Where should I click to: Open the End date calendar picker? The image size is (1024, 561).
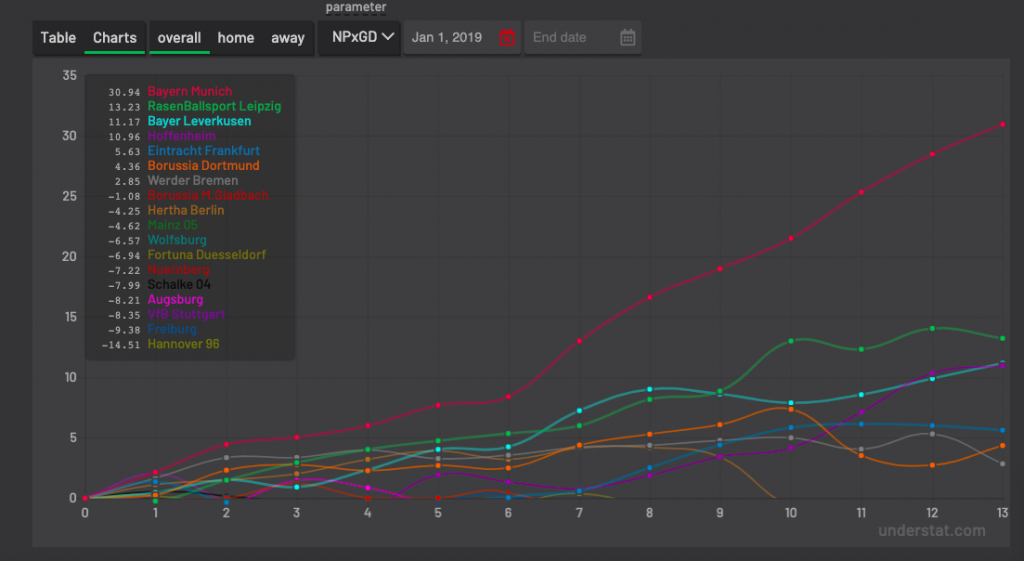click(x=627, y=38)
